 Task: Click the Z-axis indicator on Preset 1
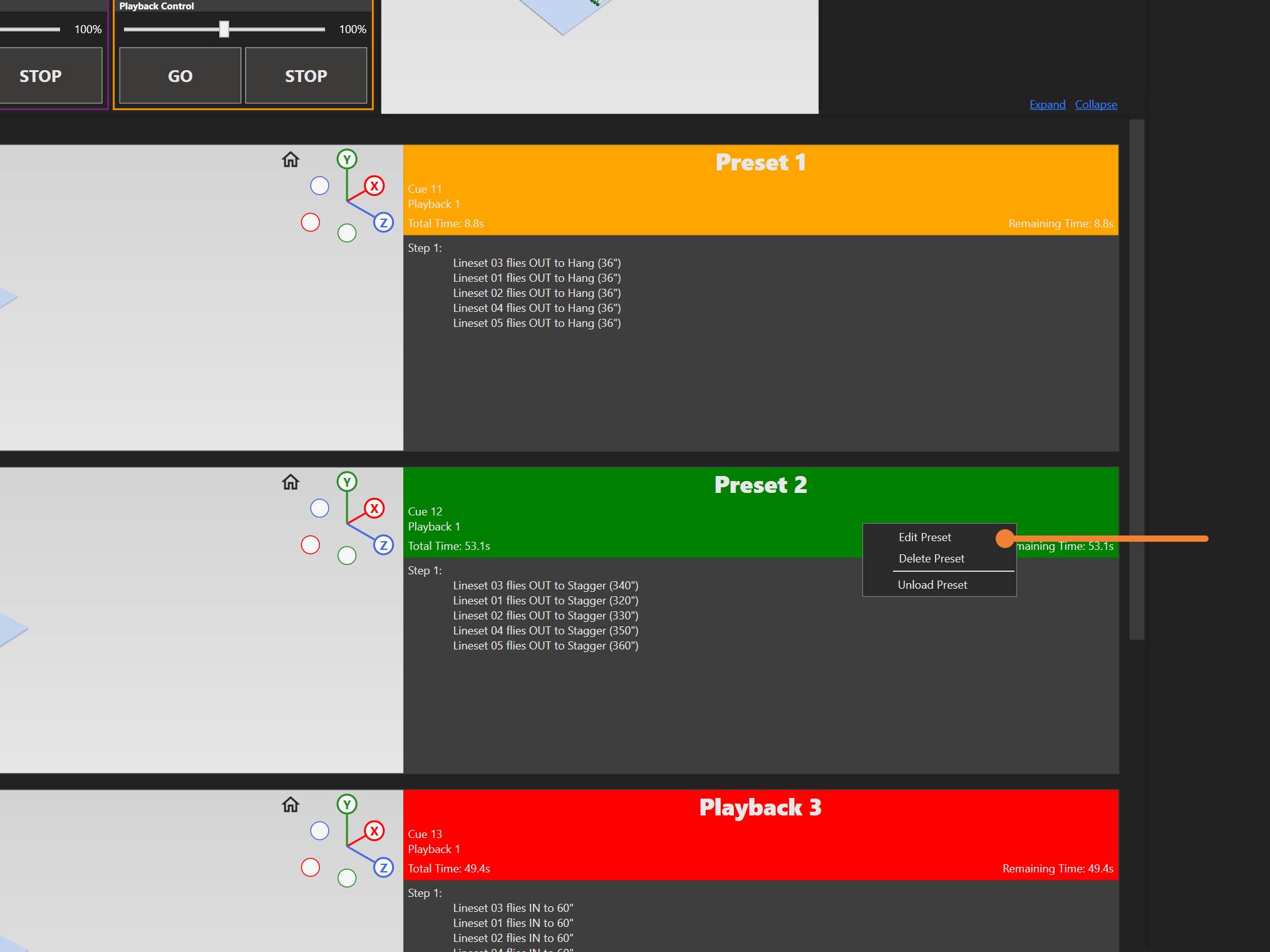pyautogui.click(x=383, y=222)
